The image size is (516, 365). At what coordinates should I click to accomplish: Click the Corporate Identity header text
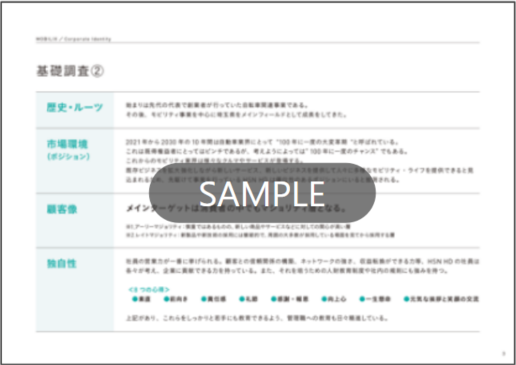pyautogui.click(x=87, y=39)
